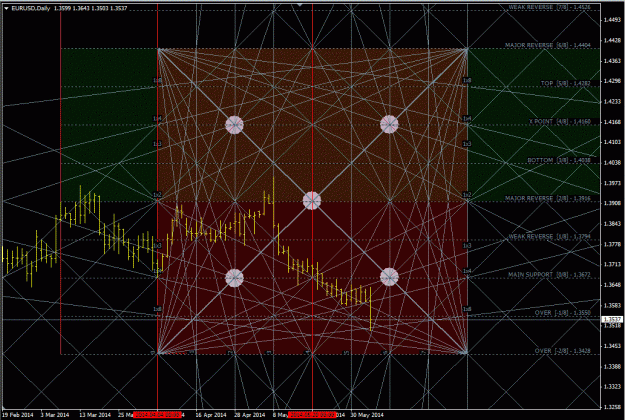Image resolution: width=625 pixels, height=420 pixels.
Task: Click the OVER [-2/8] level label
Action: tap(563, 351)
